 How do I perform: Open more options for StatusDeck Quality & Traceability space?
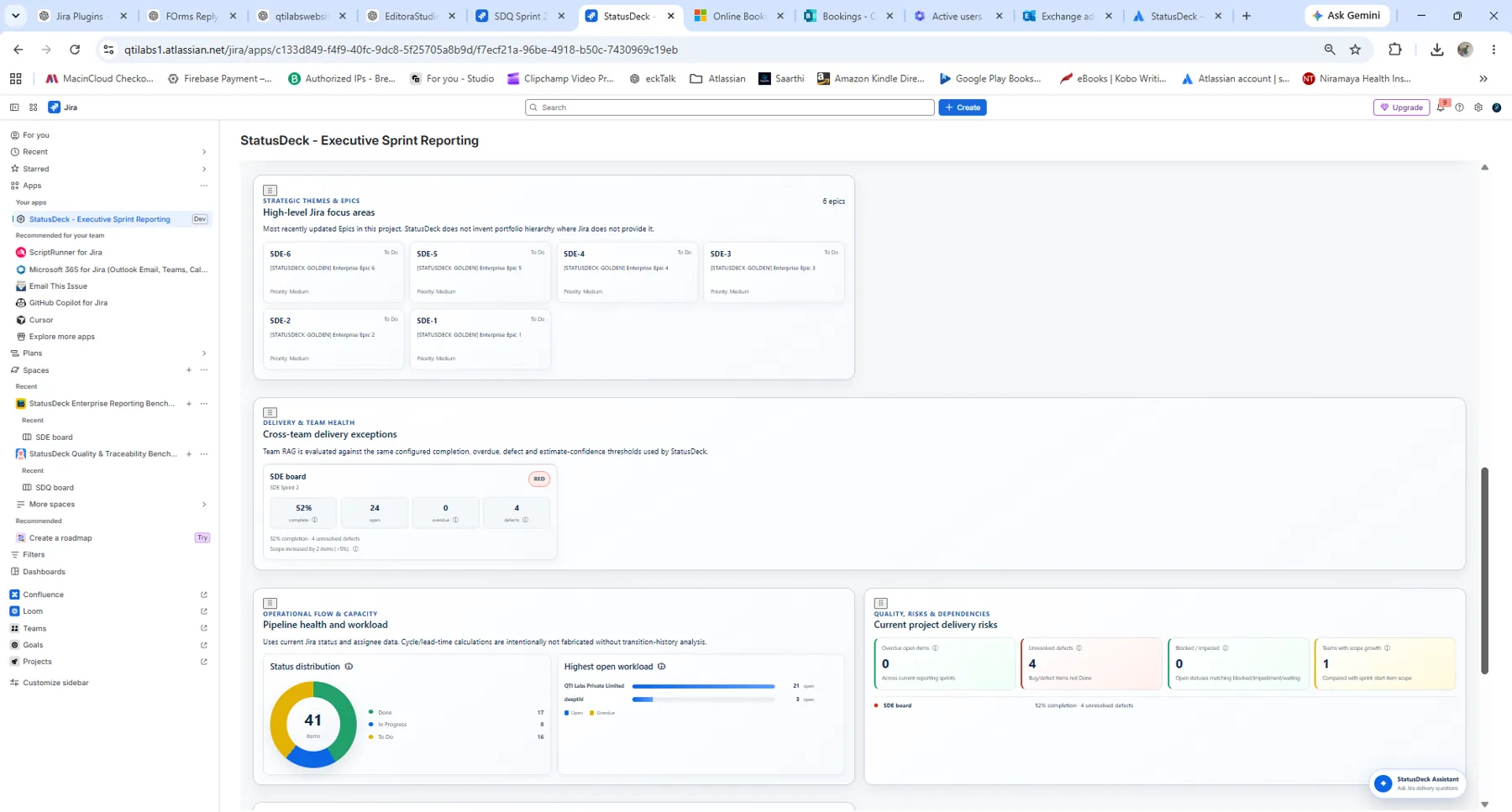(x=204, y=454)
